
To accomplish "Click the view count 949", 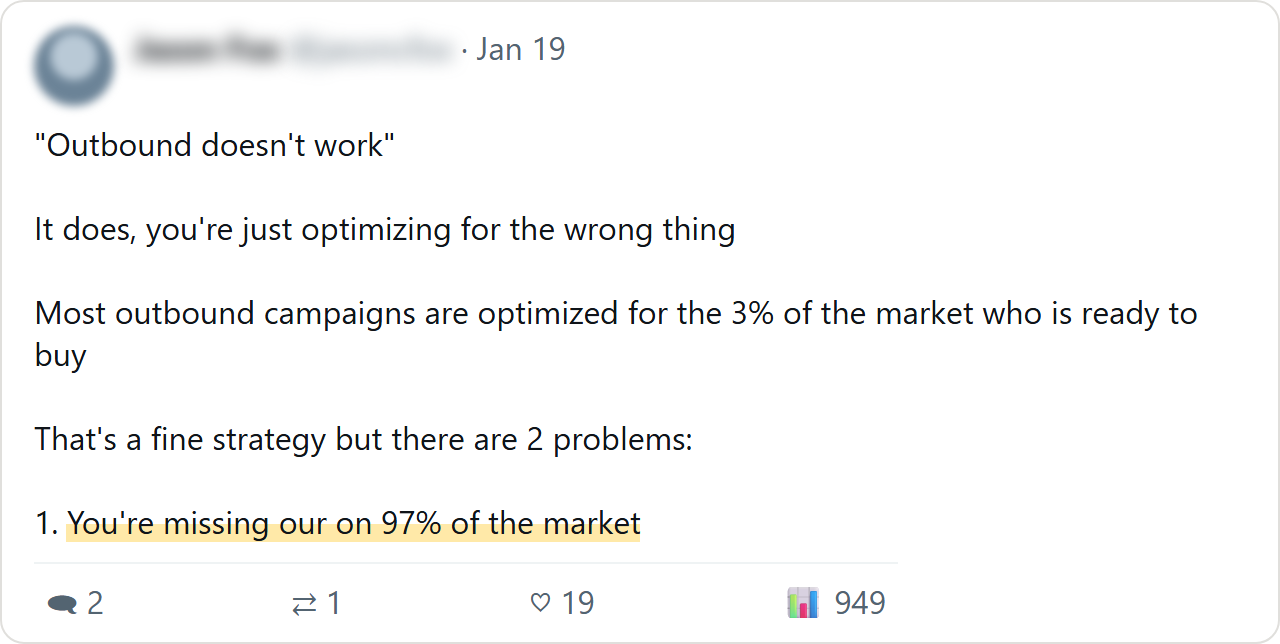I will tap(860, 603).
